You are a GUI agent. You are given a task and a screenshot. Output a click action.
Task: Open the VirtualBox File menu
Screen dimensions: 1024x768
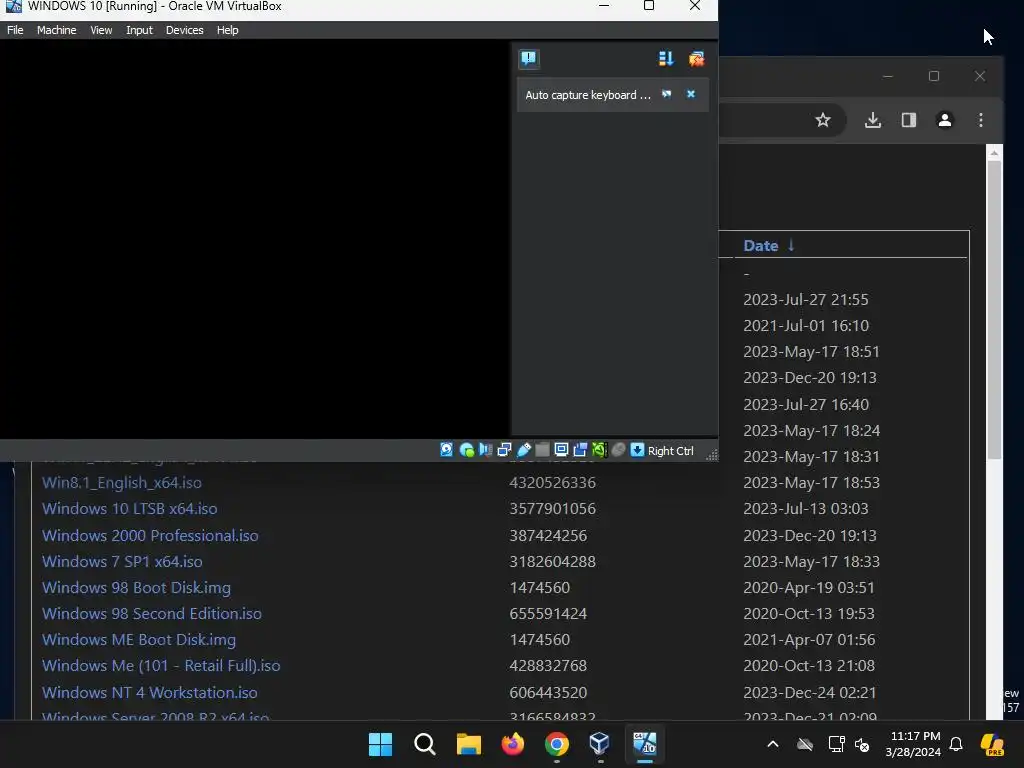(15, 30)
